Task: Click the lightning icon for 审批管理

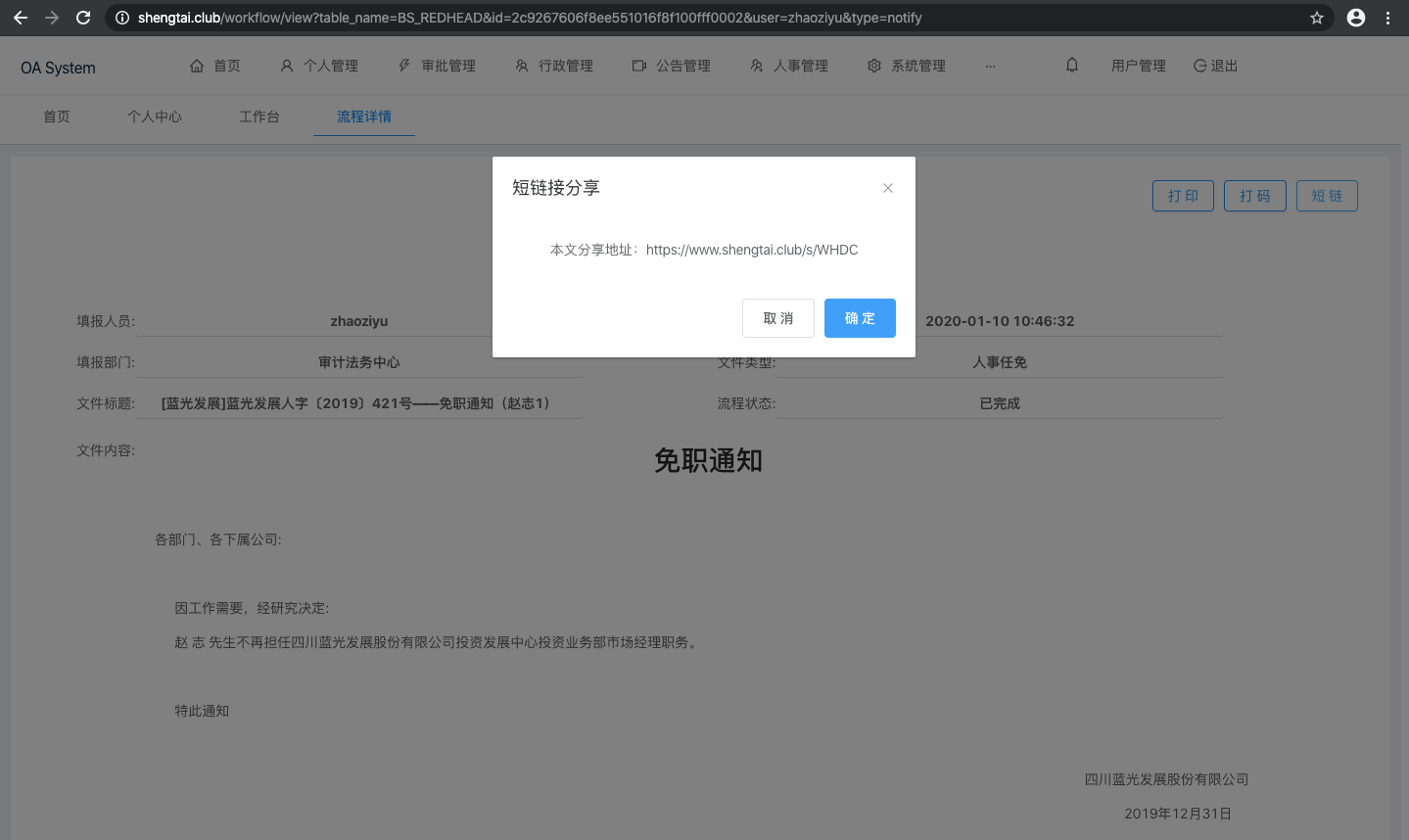Action: click(404, 66)
